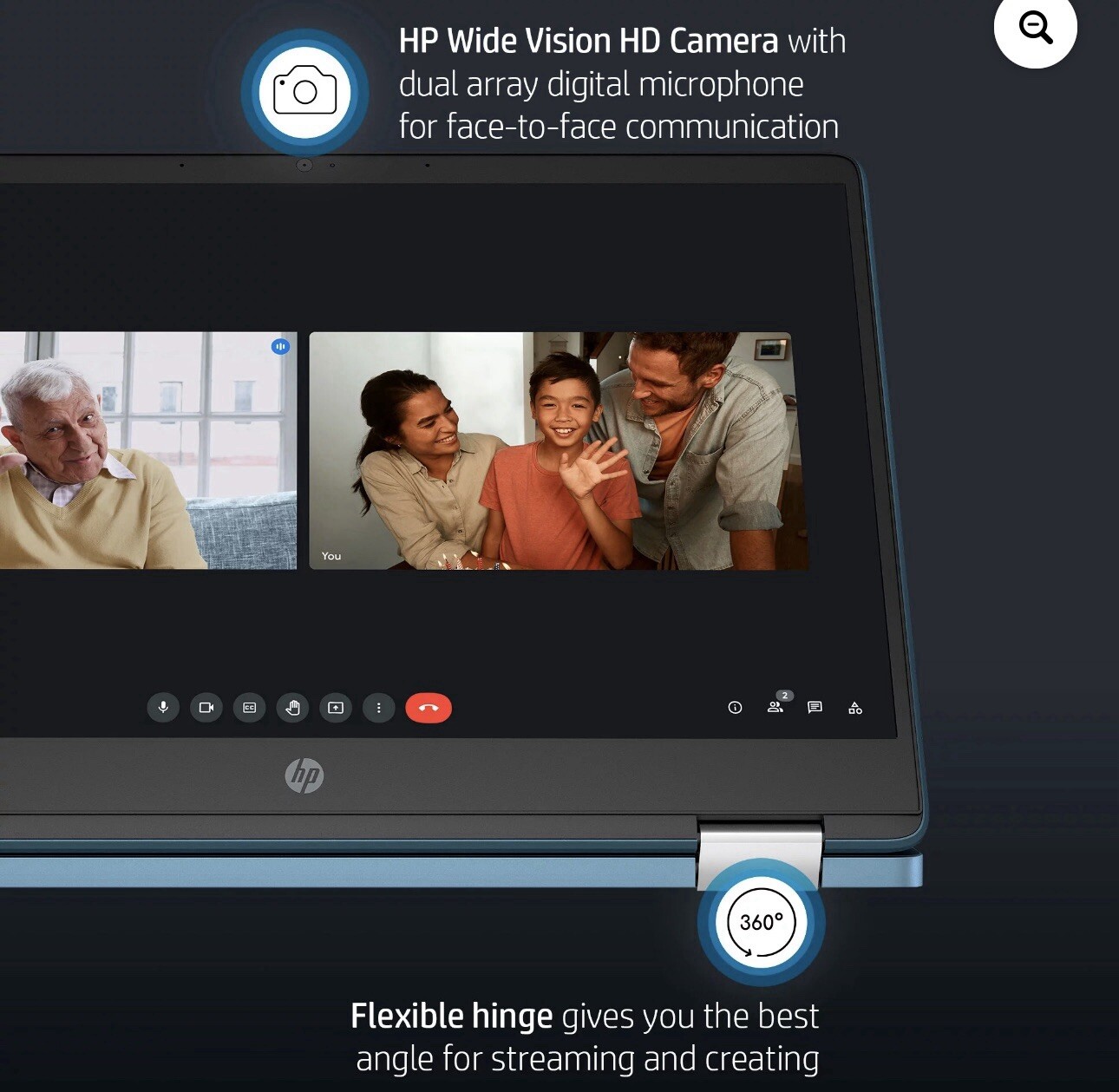Click the "Flexible hinge" caption text
1119x1092 pixels.
[x=451, y=1016]
